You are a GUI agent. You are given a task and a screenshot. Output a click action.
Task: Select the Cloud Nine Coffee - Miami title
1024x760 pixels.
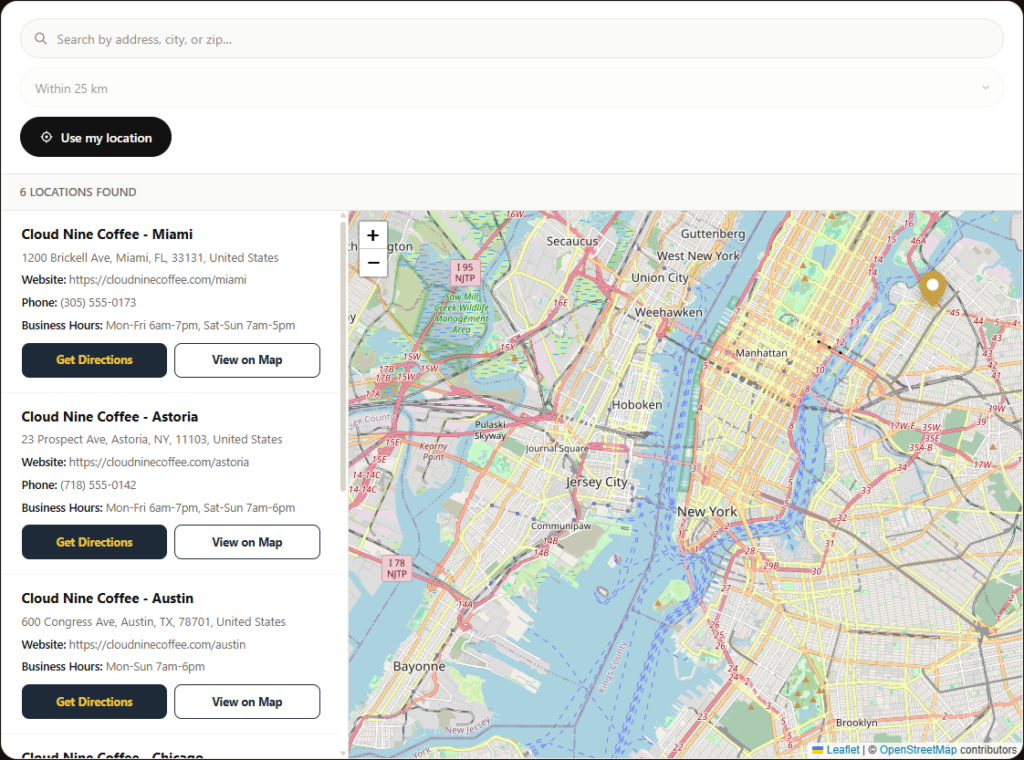(107, 234)
